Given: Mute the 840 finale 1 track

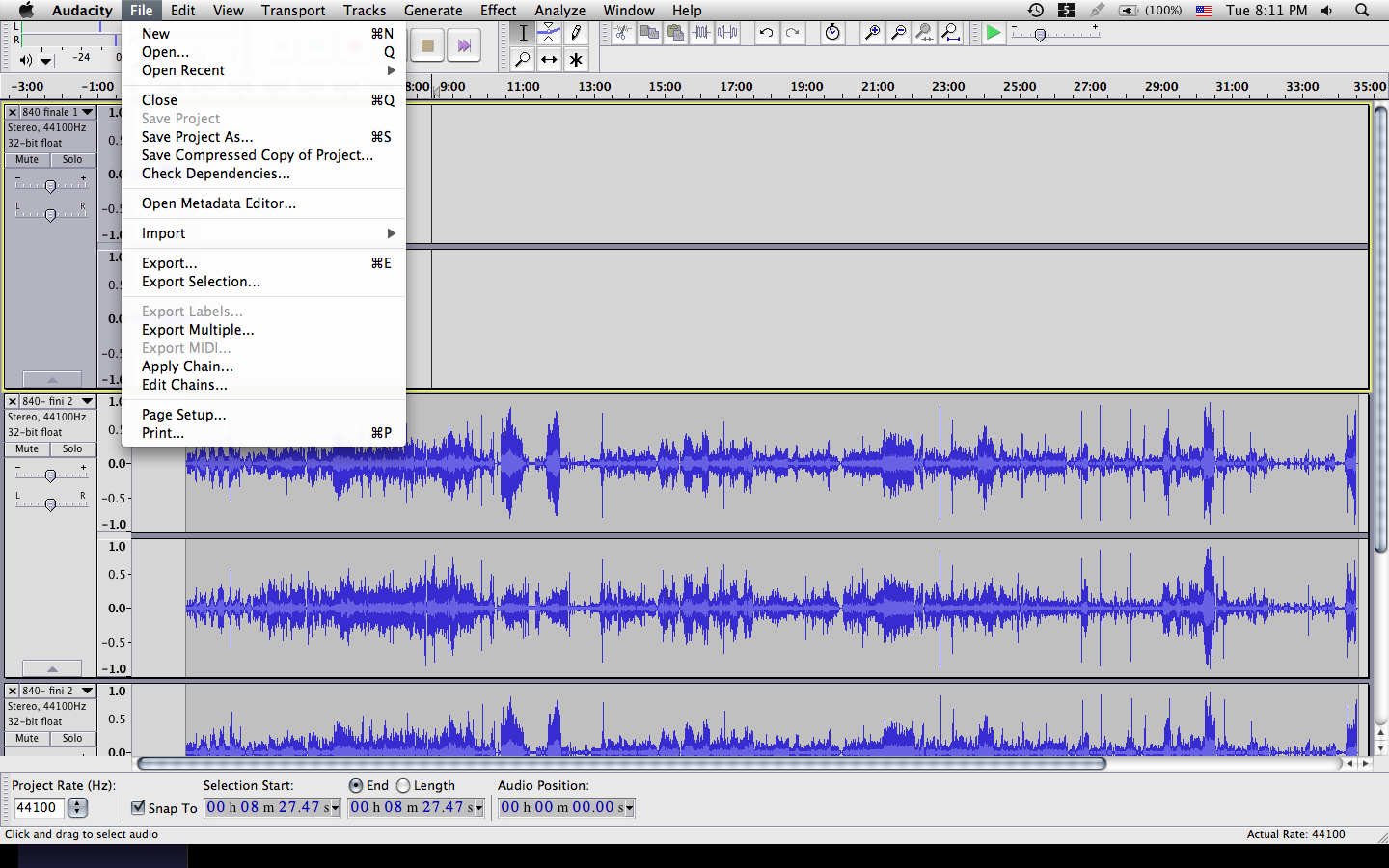Looking at the screenshot, I should coord(27,160).
